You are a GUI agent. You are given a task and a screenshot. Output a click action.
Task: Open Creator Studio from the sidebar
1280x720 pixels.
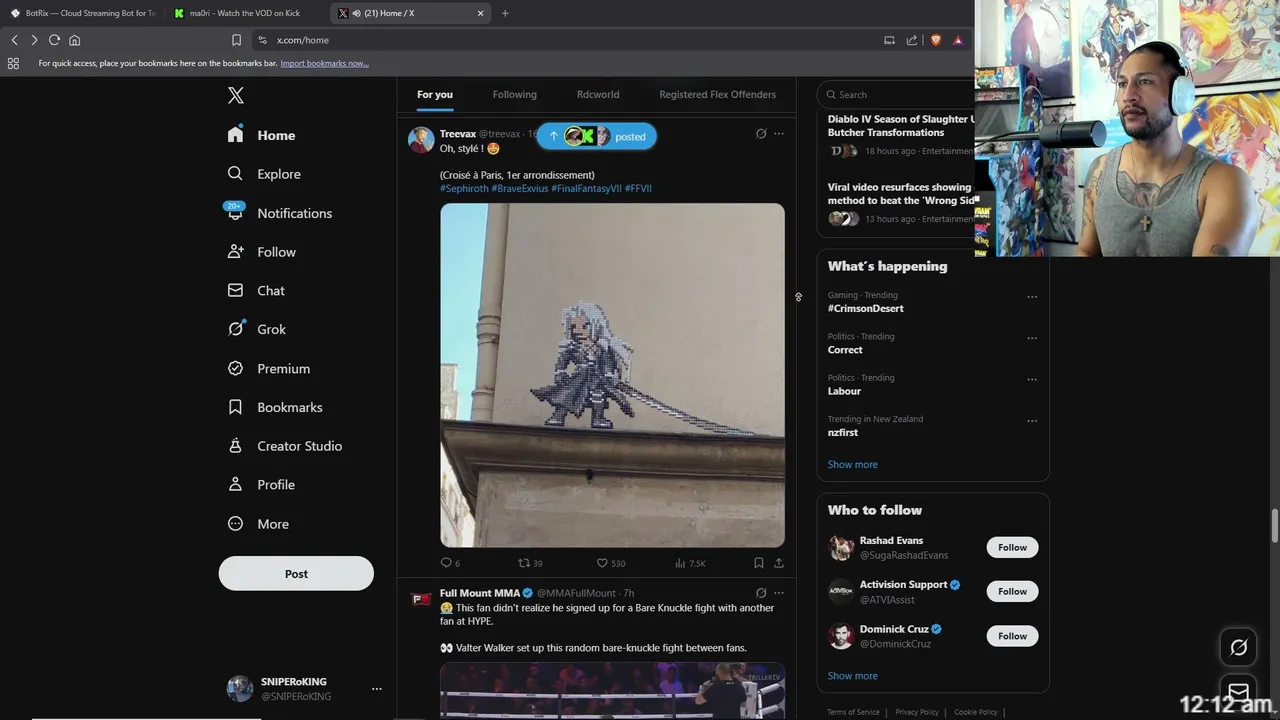284,446
